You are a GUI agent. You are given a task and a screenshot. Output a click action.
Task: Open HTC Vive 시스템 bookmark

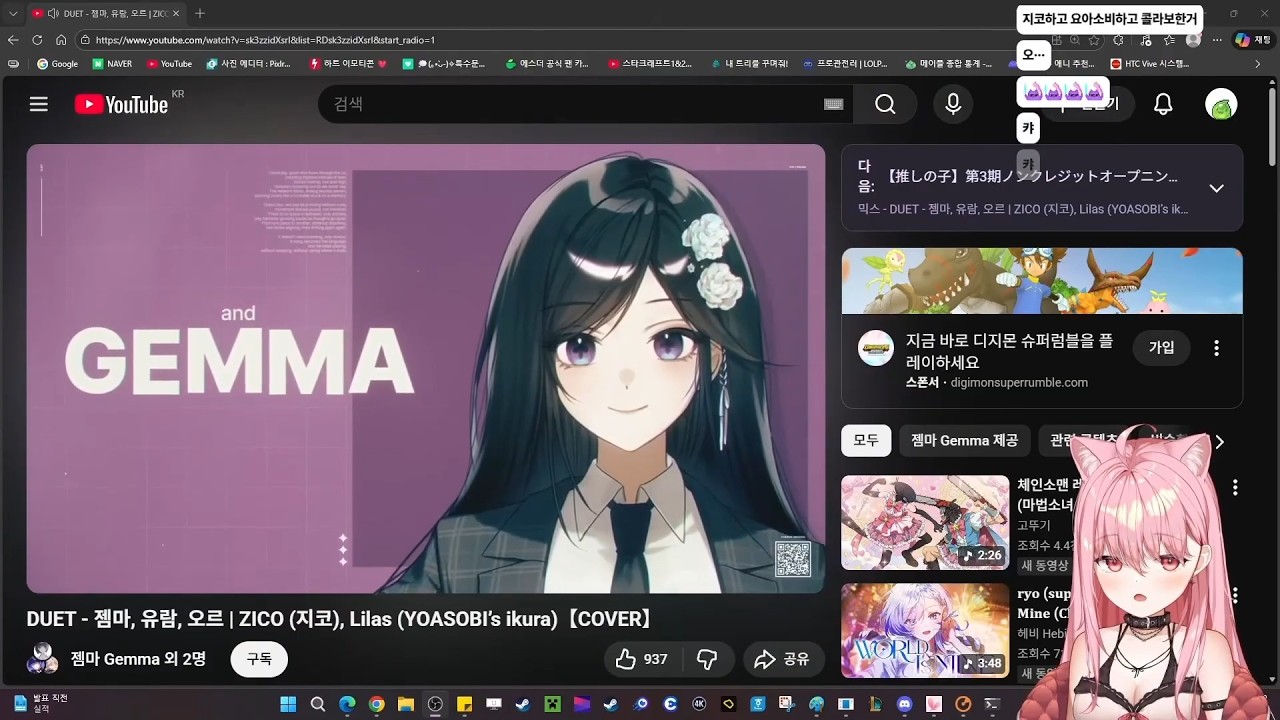pyautogui.click(x=1150, y=64)
